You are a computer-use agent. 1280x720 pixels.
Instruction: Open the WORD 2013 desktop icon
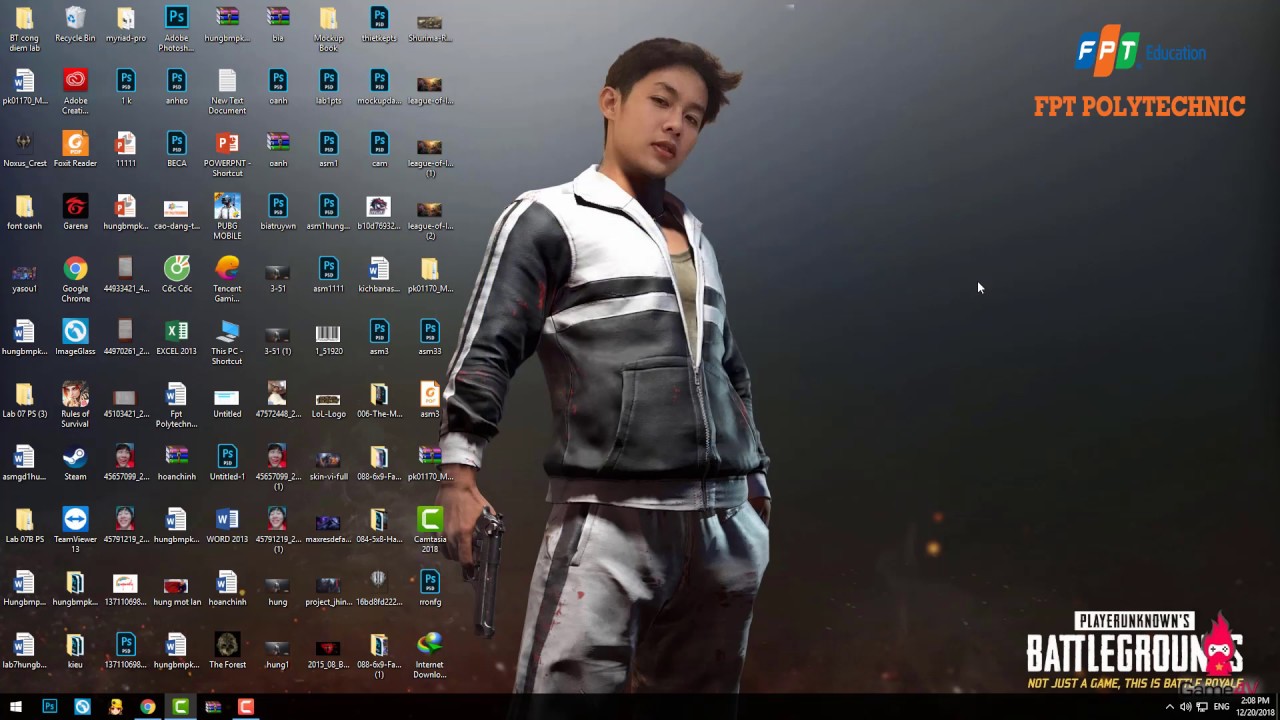point(227,525)
